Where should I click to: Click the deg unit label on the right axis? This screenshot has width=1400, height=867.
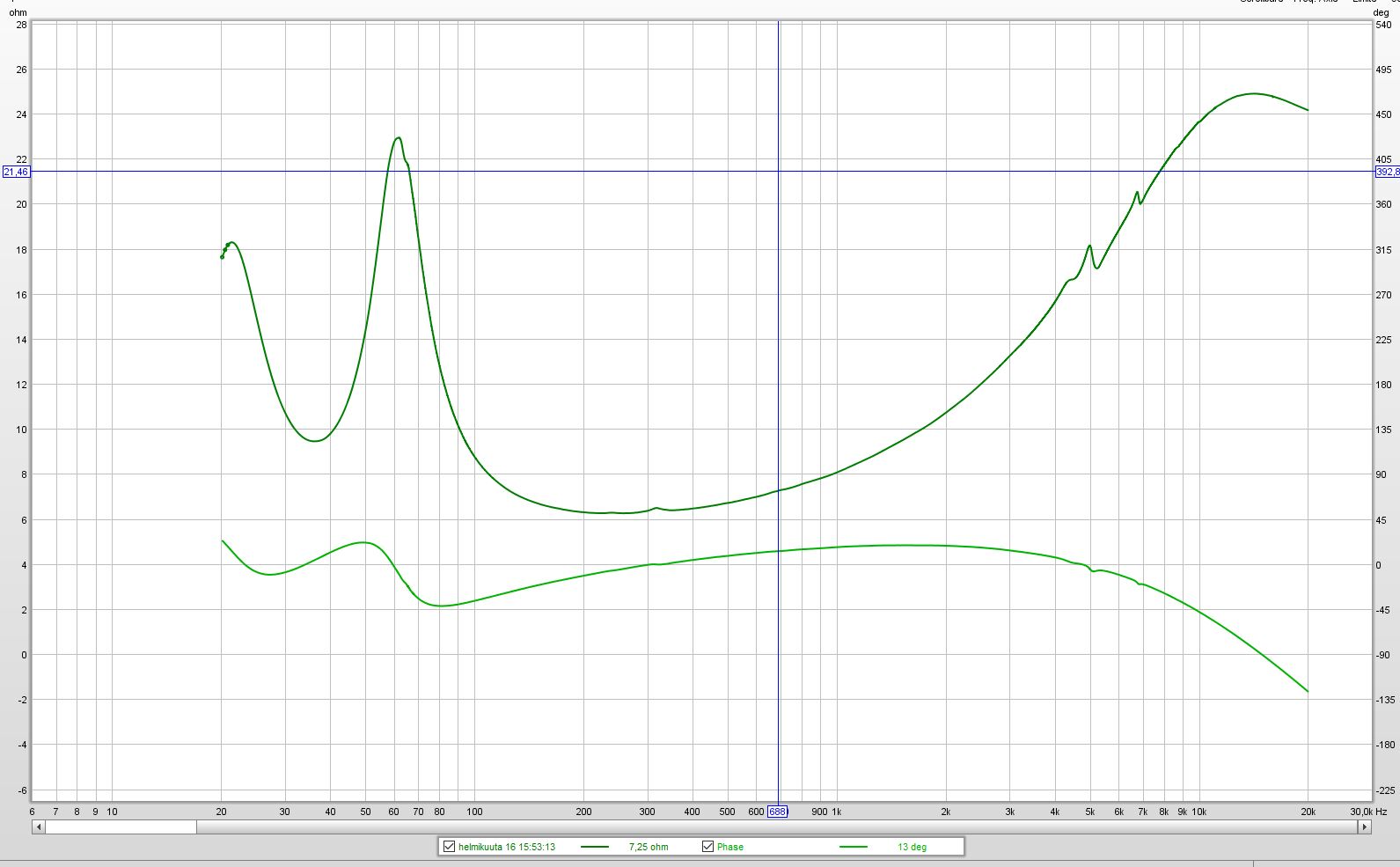coord(1382,13)
